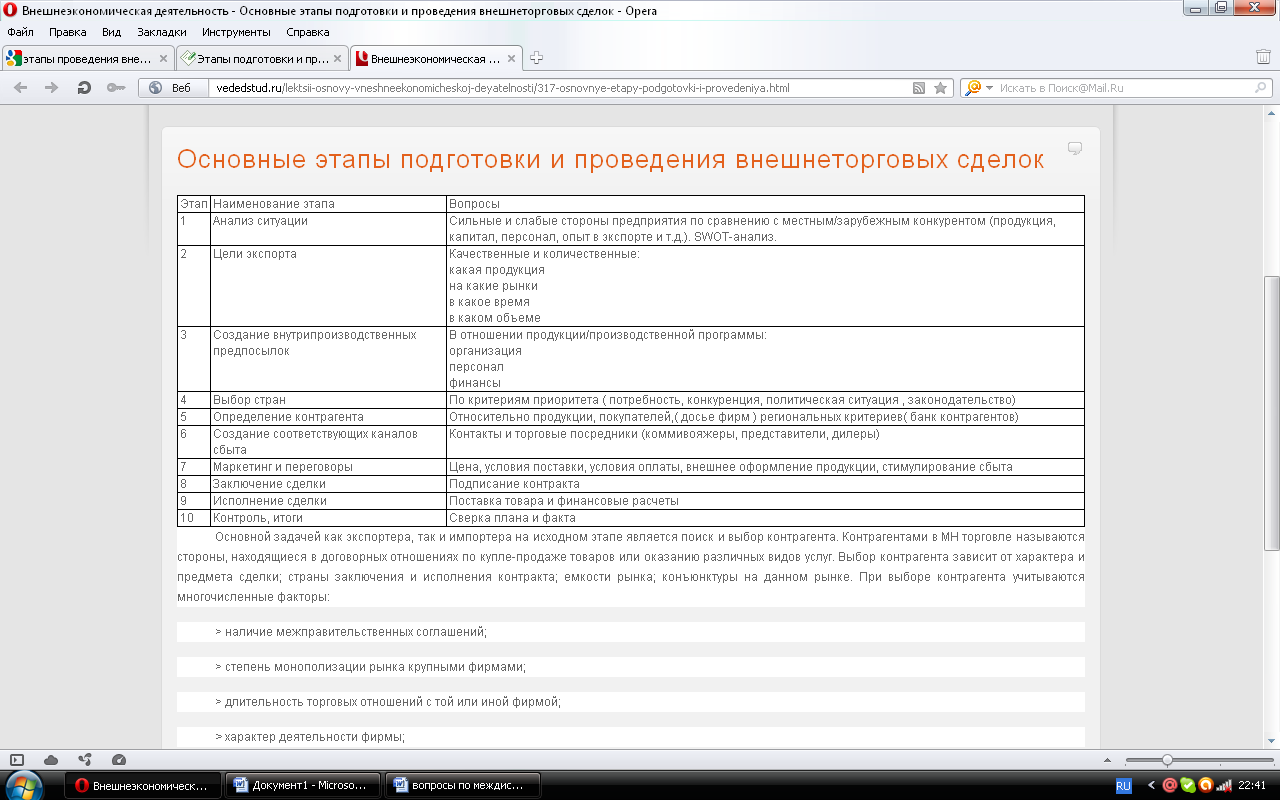
Task: Open вопросы по междис... taskbar button
Action: click(464, 786)
